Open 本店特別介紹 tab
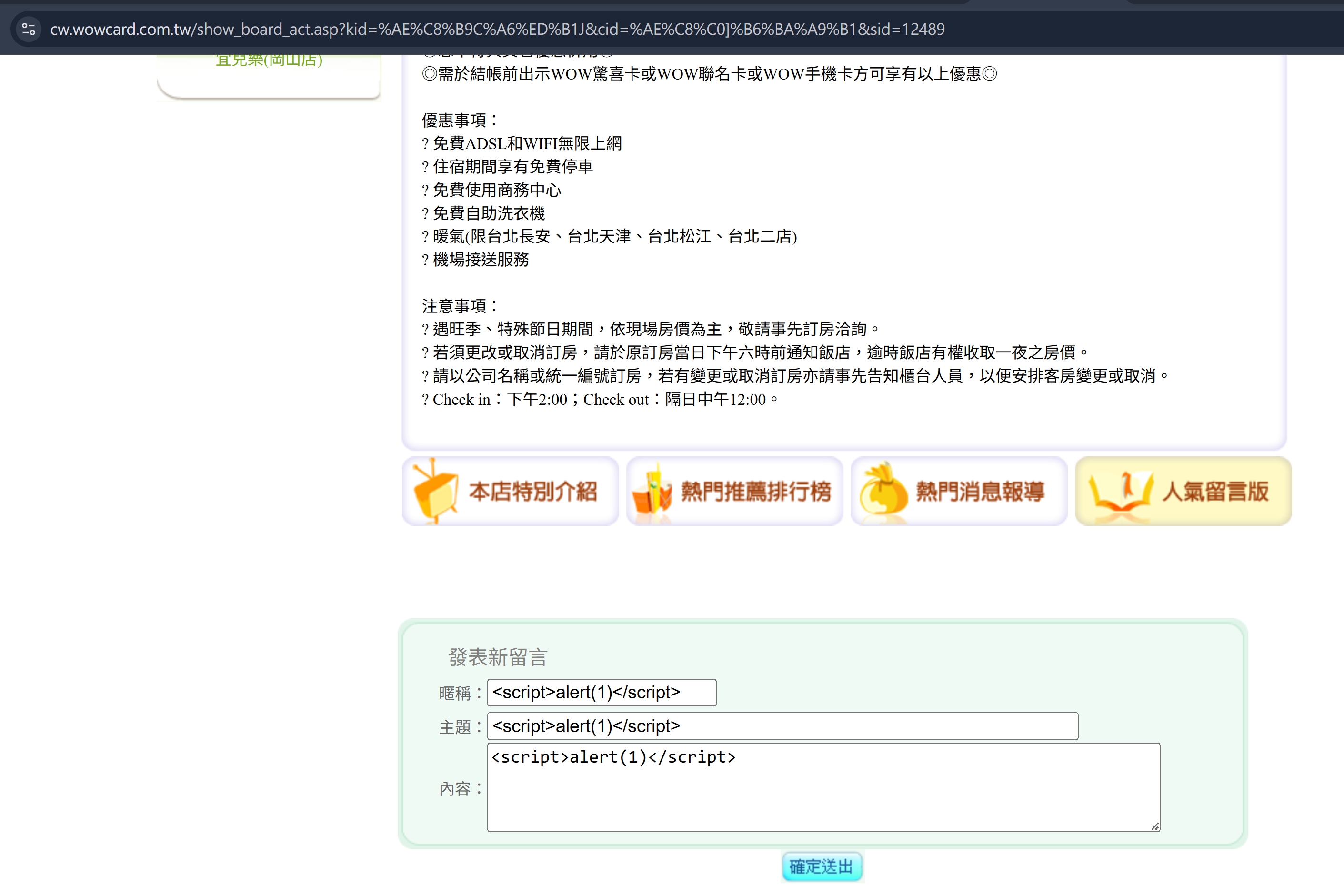Screen dimensions: 1344x896 (510, 491)
